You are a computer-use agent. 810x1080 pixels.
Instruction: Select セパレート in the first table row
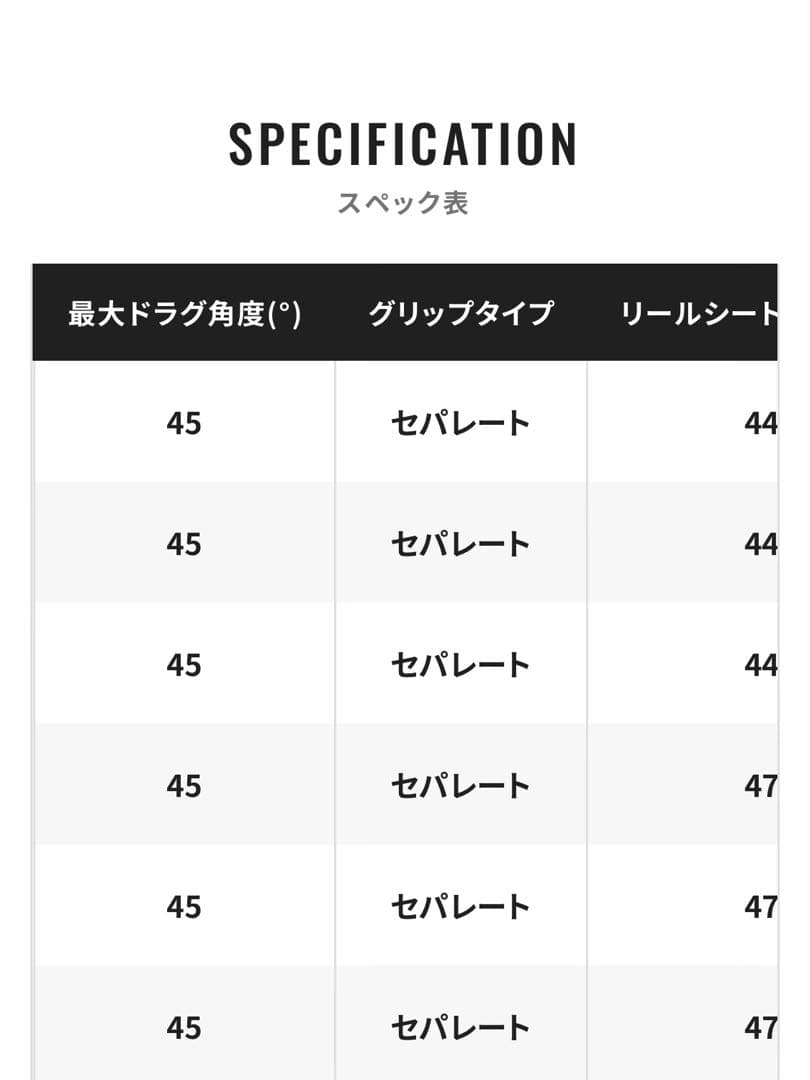pyautogui.click(x=460, y=423)
